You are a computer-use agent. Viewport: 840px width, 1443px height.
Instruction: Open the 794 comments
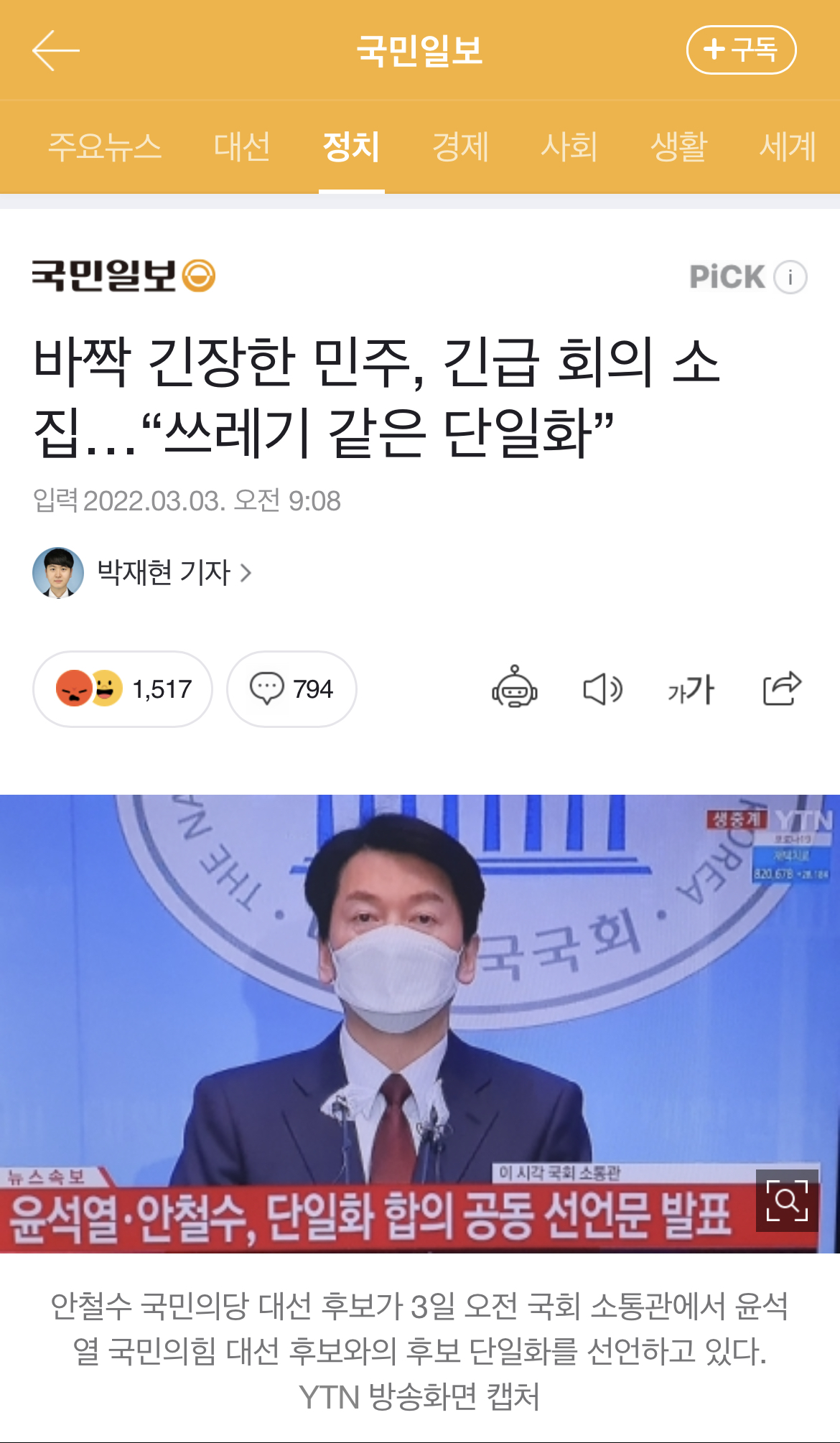point(291,689)
